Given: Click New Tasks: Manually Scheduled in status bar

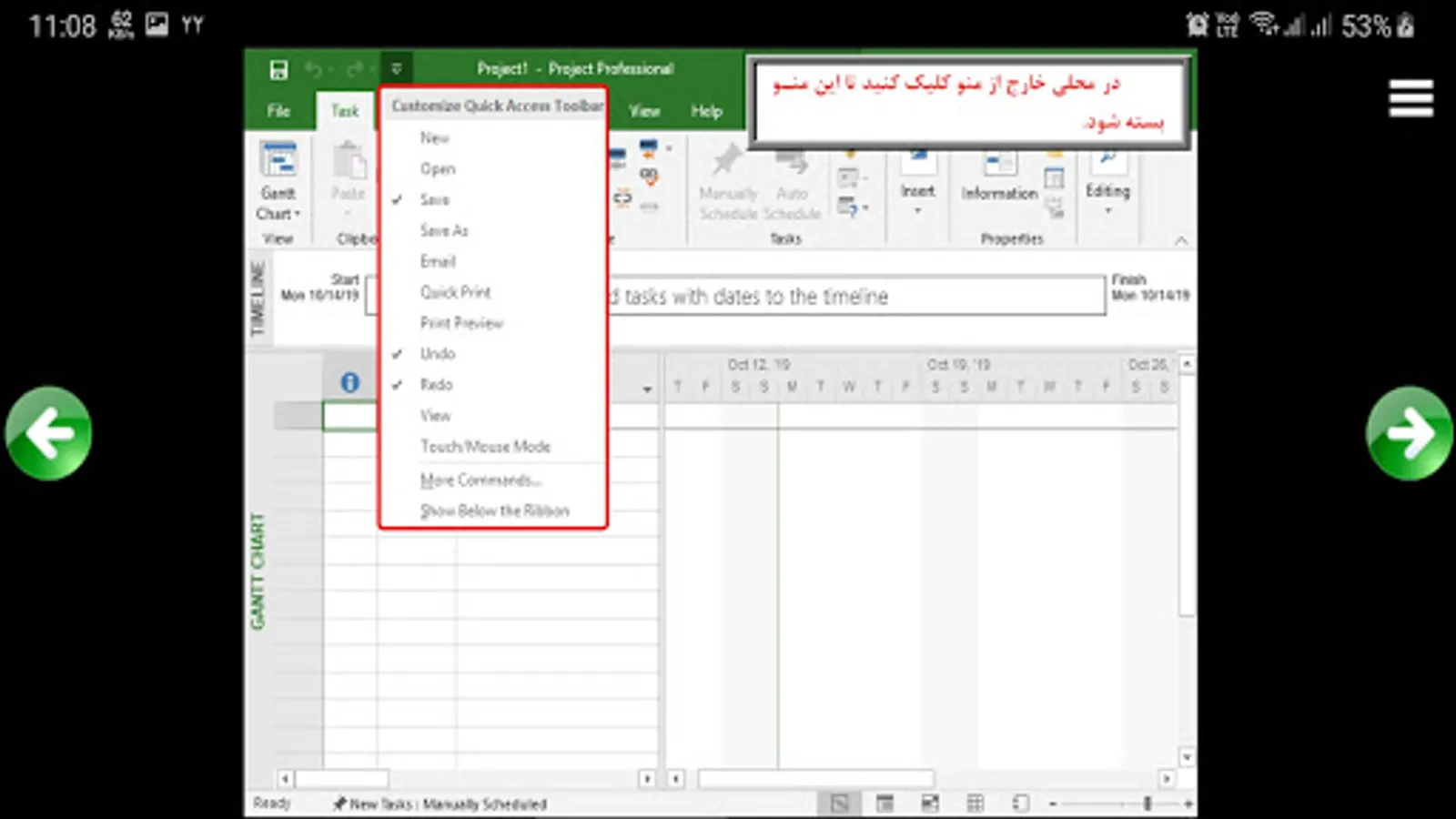Looking at the screenshot, I should pos(440,804).
